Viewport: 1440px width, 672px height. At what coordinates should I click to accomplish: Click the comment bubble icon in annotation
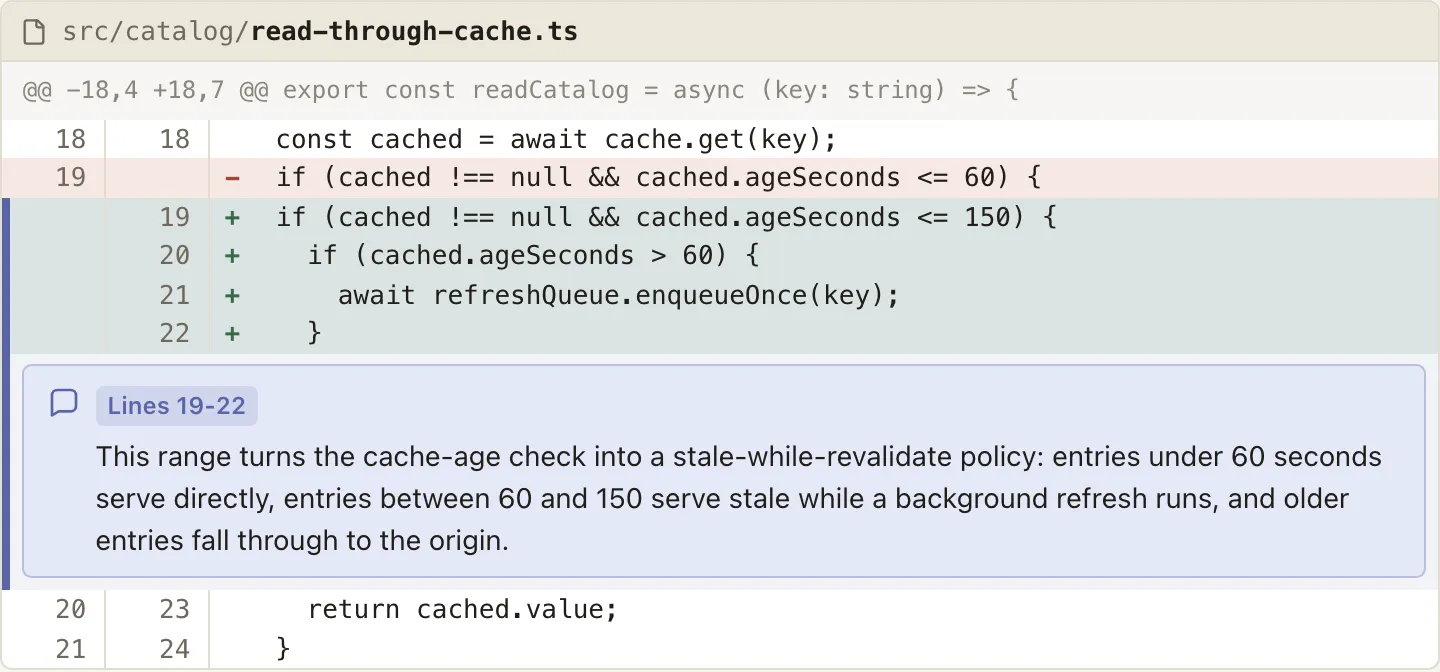(x=64, y=403)
